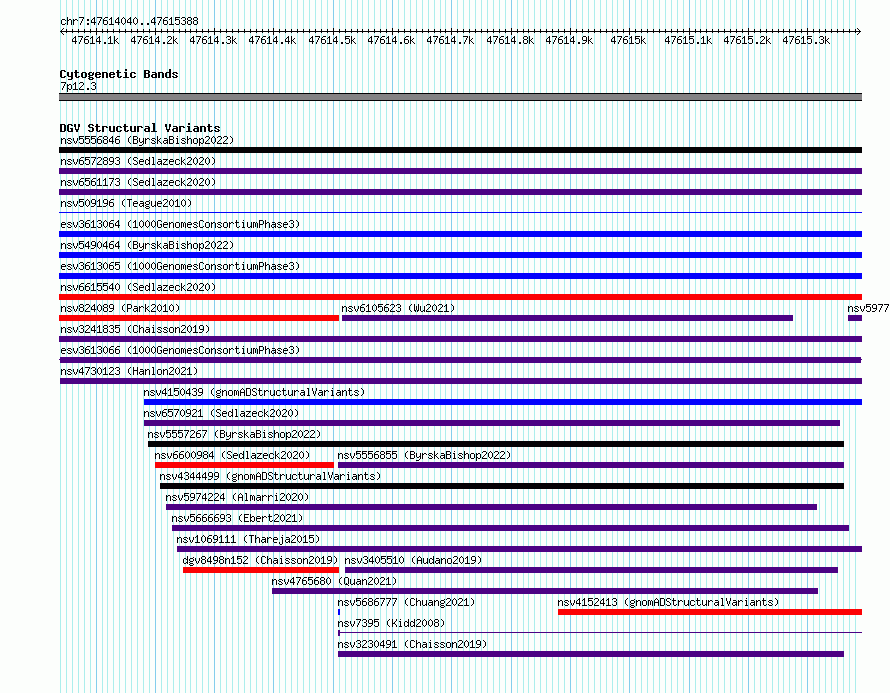Select nsv6105623 (Wu2021) label
Screen dimensions: 890x693
[x=398, y=308]
